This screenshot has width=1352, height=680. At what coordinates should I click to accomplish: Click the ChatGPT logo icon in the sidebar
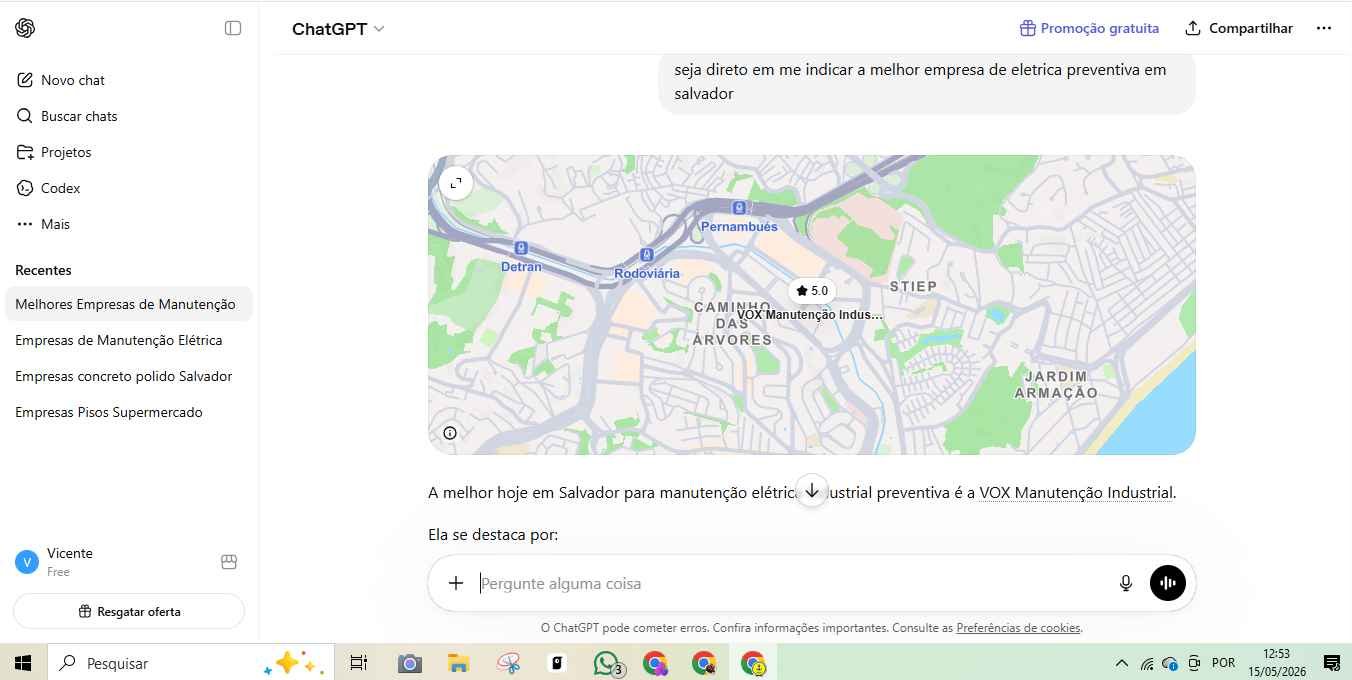[x=25, y=28]
